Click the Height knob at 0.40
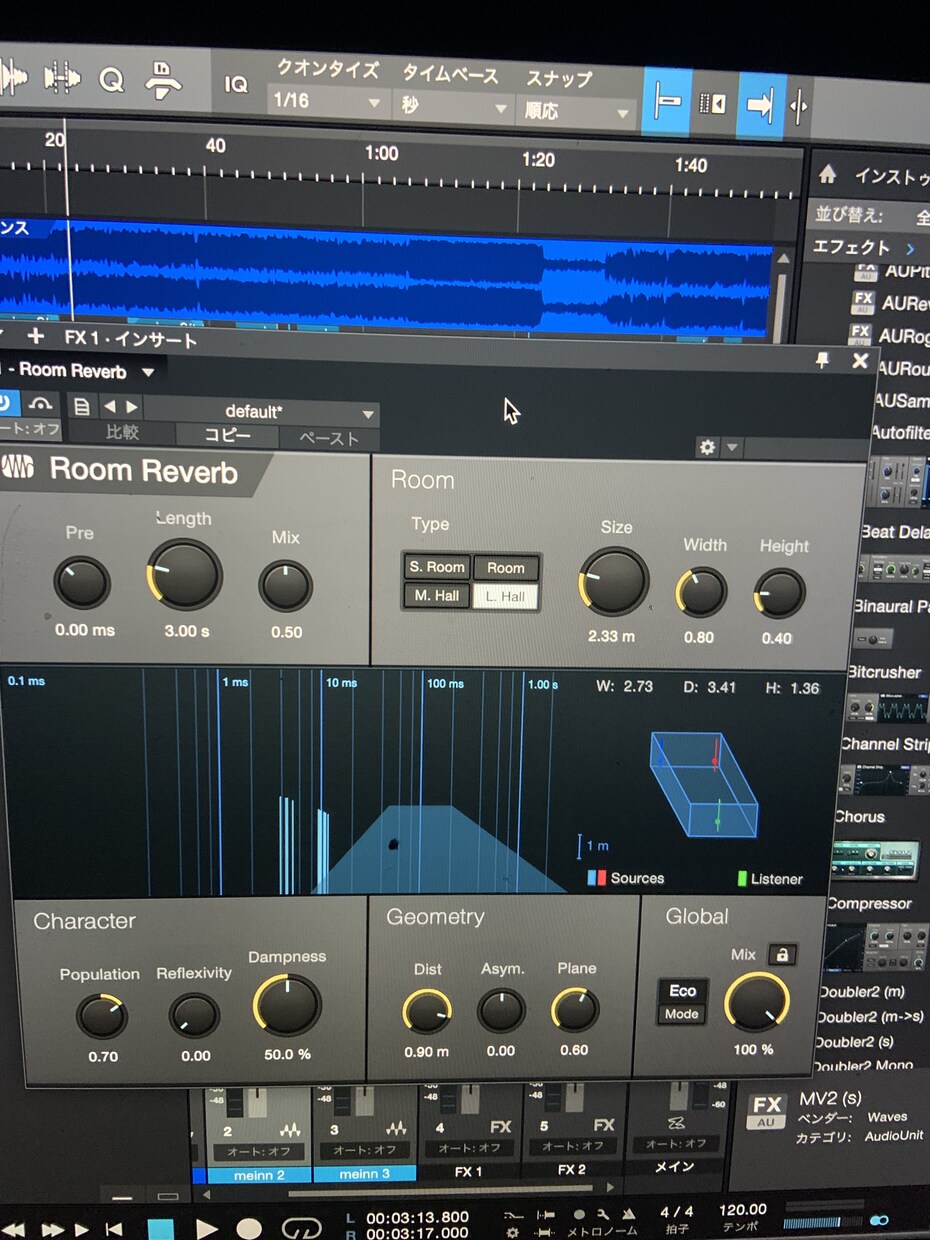The height and width of the screenshot is (1240, 930). point(779,593)
